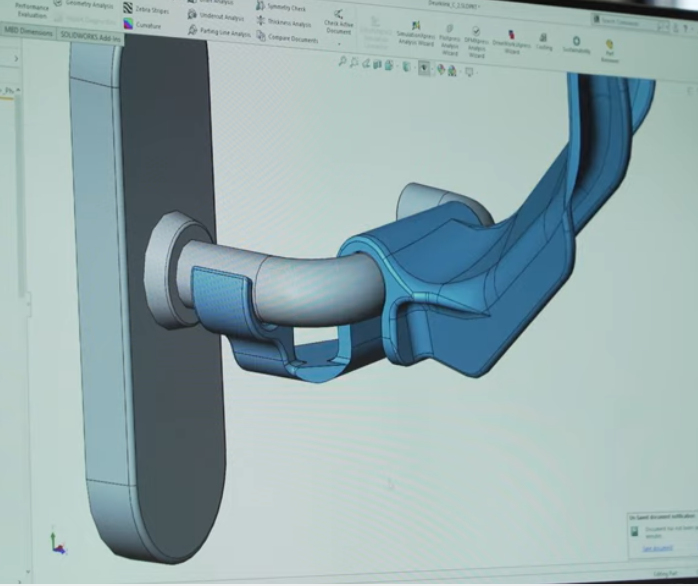Screen dimensions: 698x586
Task: Click 'Editing Part' status bar text
Action: pyautogui.click(x=665, y=574)
